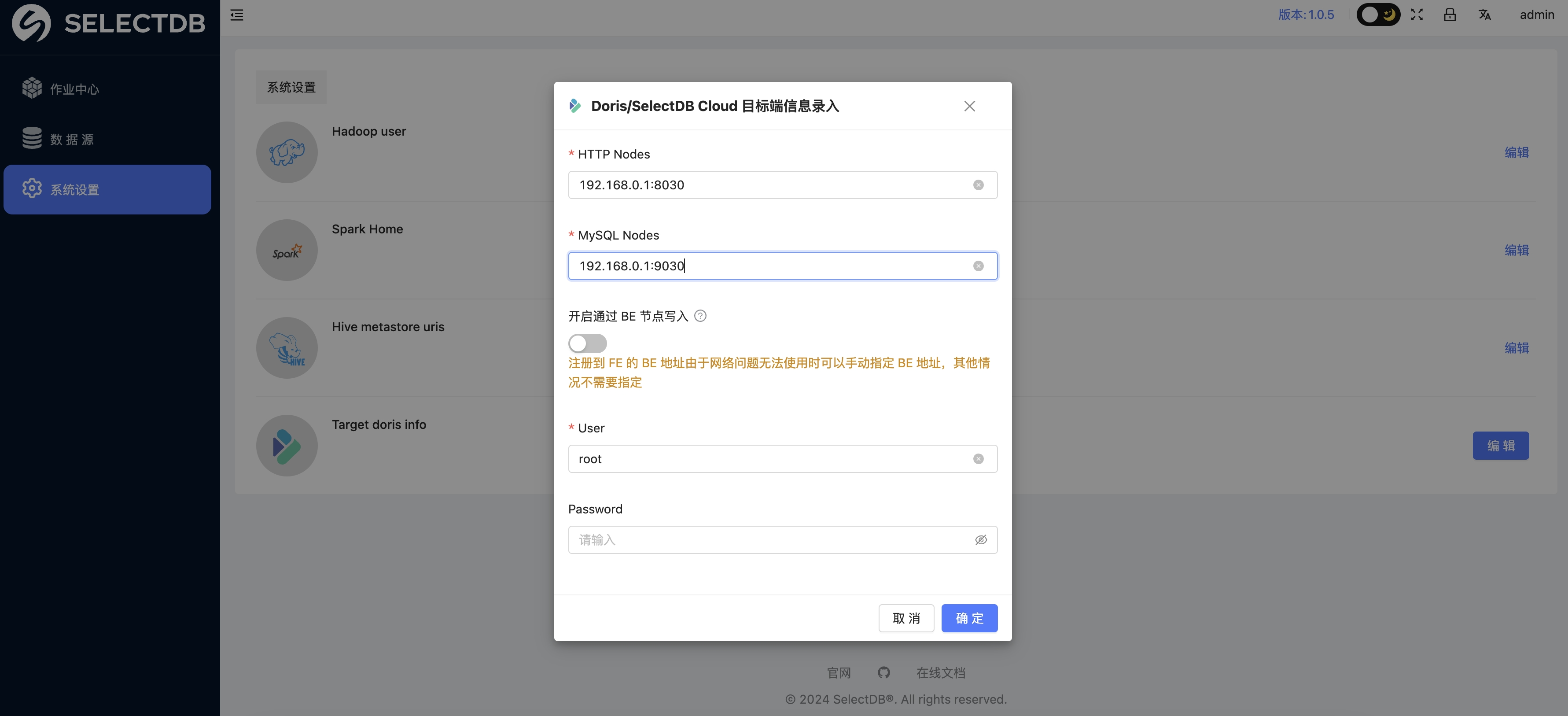Focus the User input field
The height and width of the screenshot is (716, 1568).
coord(783,459)
